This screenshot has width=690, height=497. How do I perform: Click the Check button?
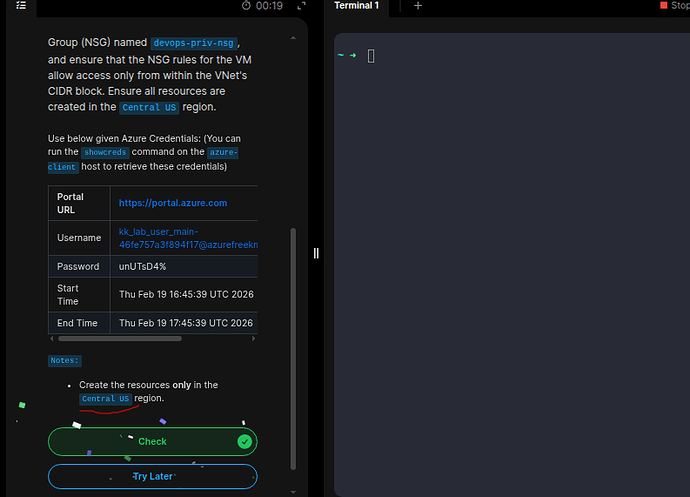click(152, 442)
